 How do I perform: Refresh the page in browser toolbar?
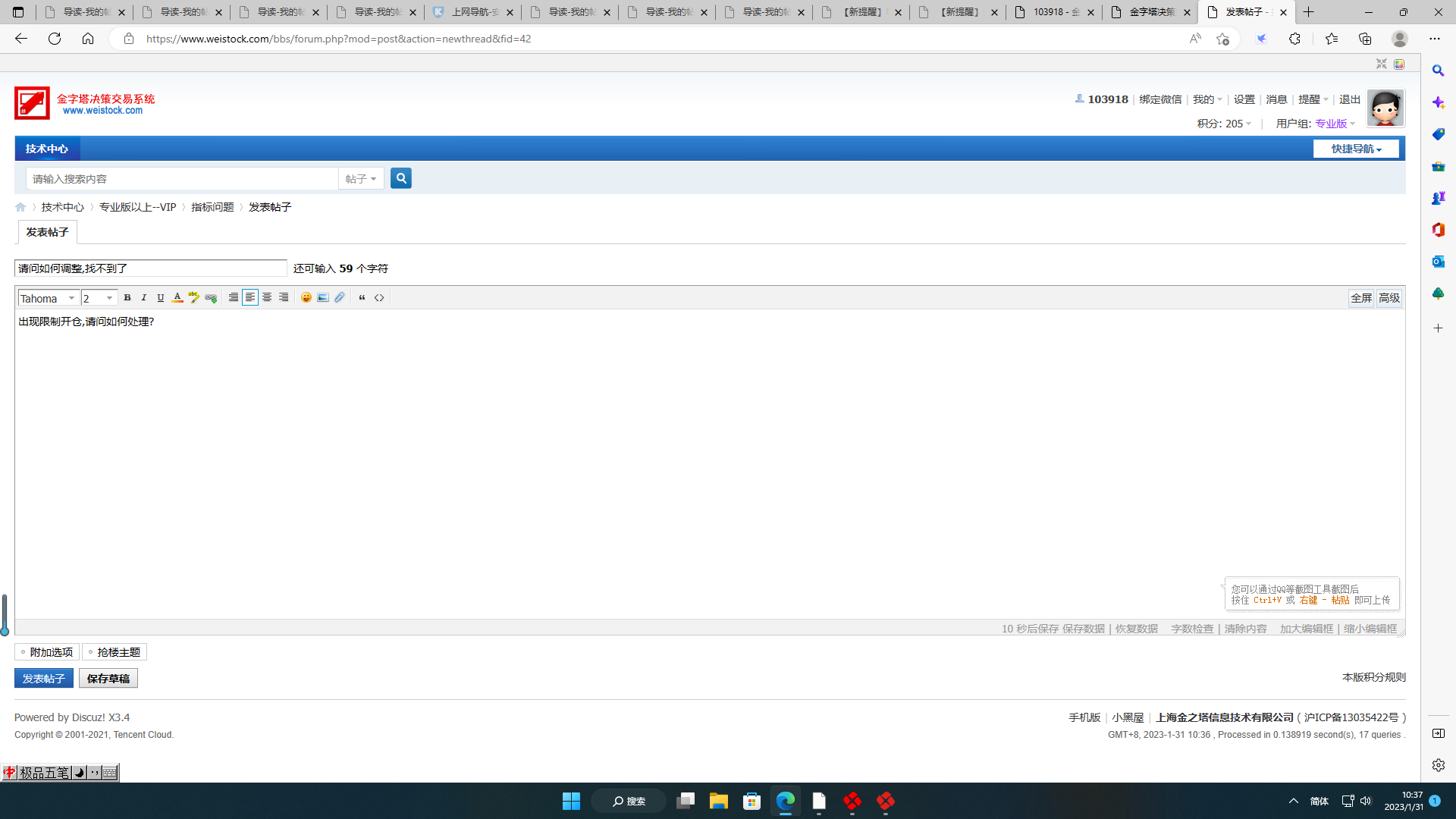coord(55,39)
